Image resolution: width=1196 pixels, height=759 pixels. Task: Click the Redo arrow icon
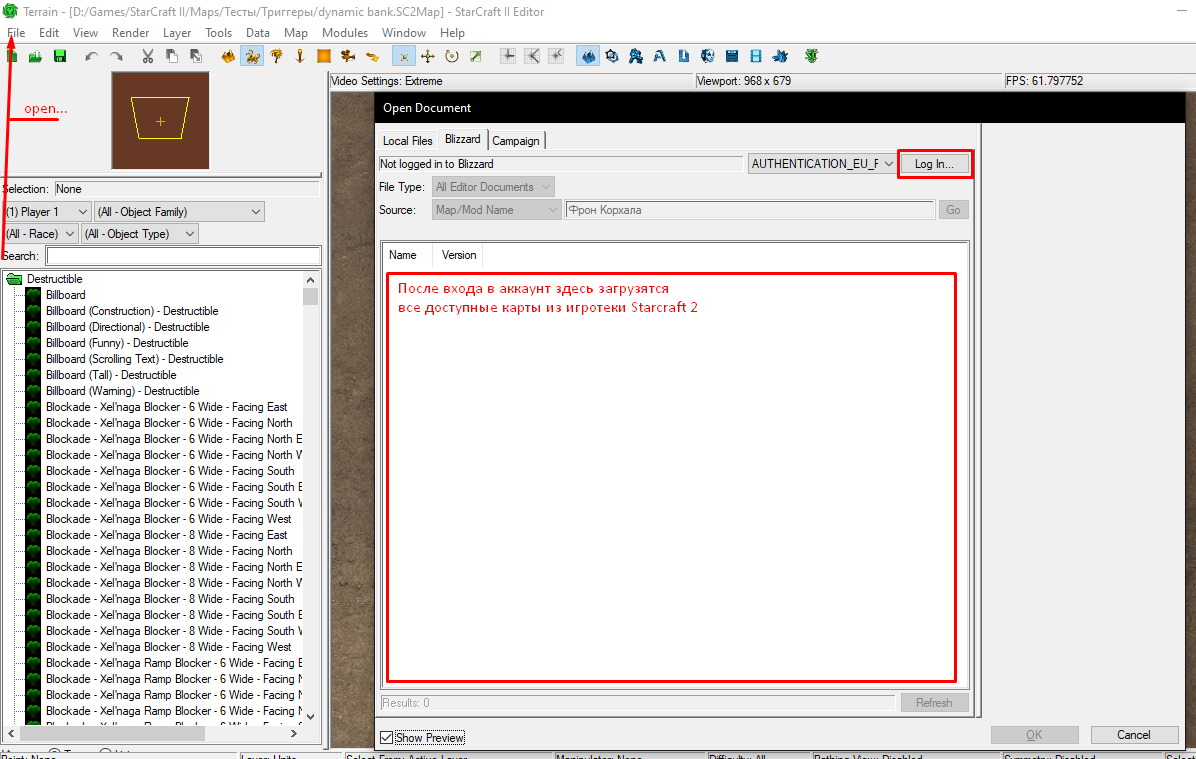[x=116, y=56]
